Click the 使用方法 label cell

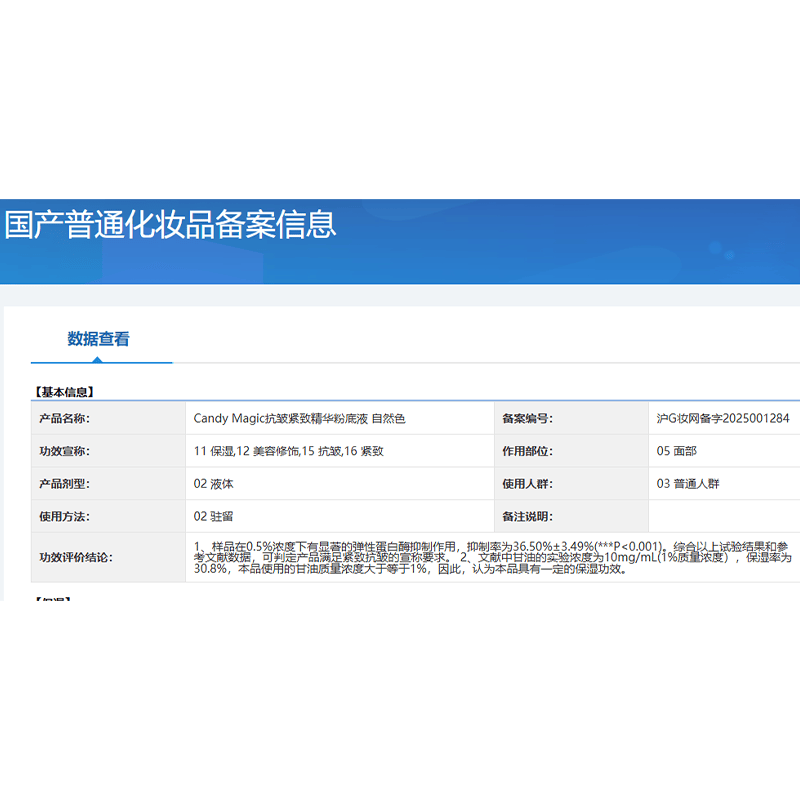(108, 516)
